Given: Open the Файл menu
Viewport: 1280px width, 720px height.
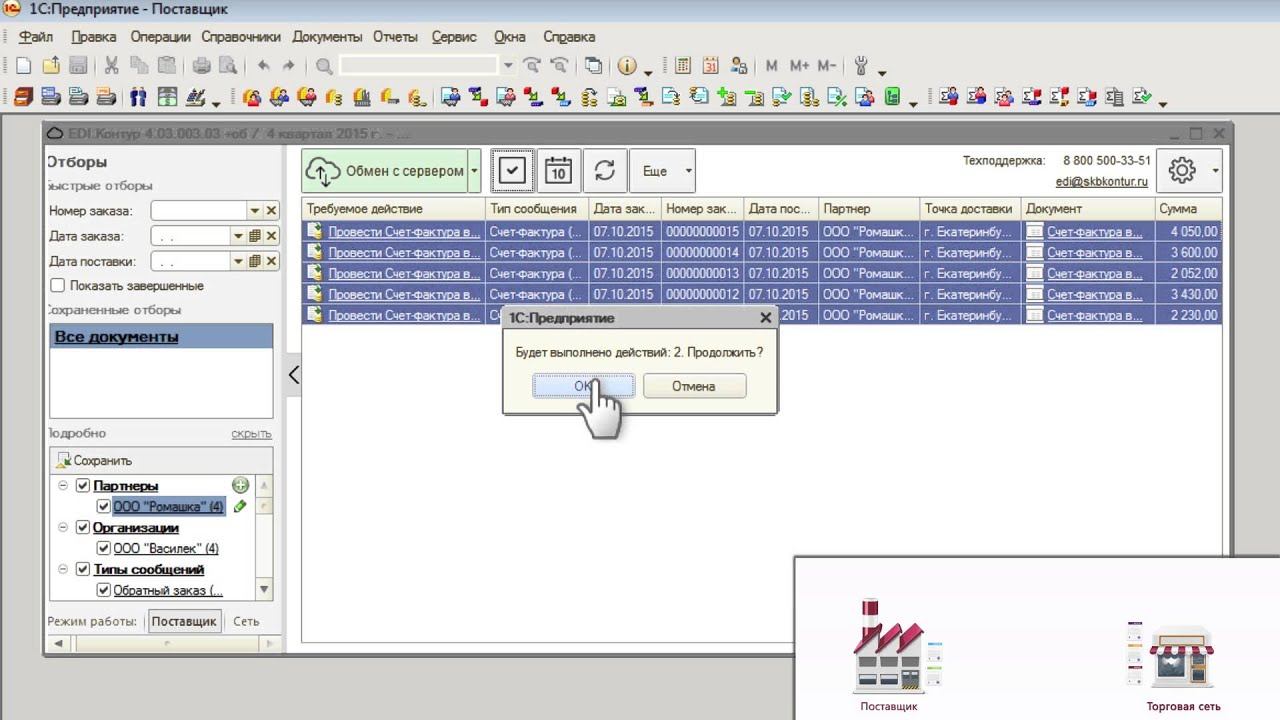Looking at the screenshot, I should pyautogui.click(x=36, y=37).
